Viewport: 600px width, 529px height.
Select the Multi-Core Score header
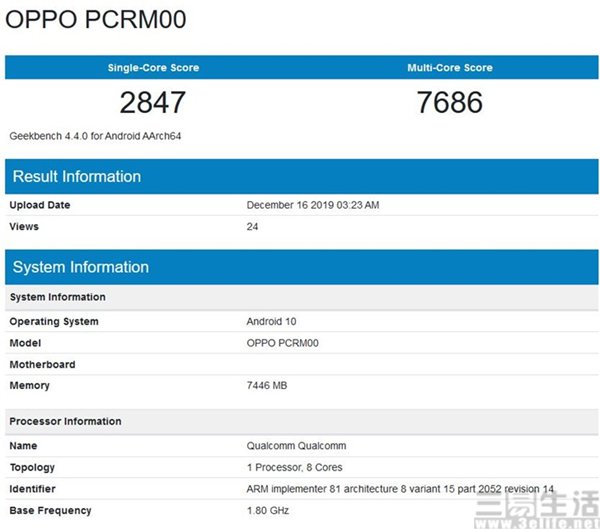tap(450, 68)
